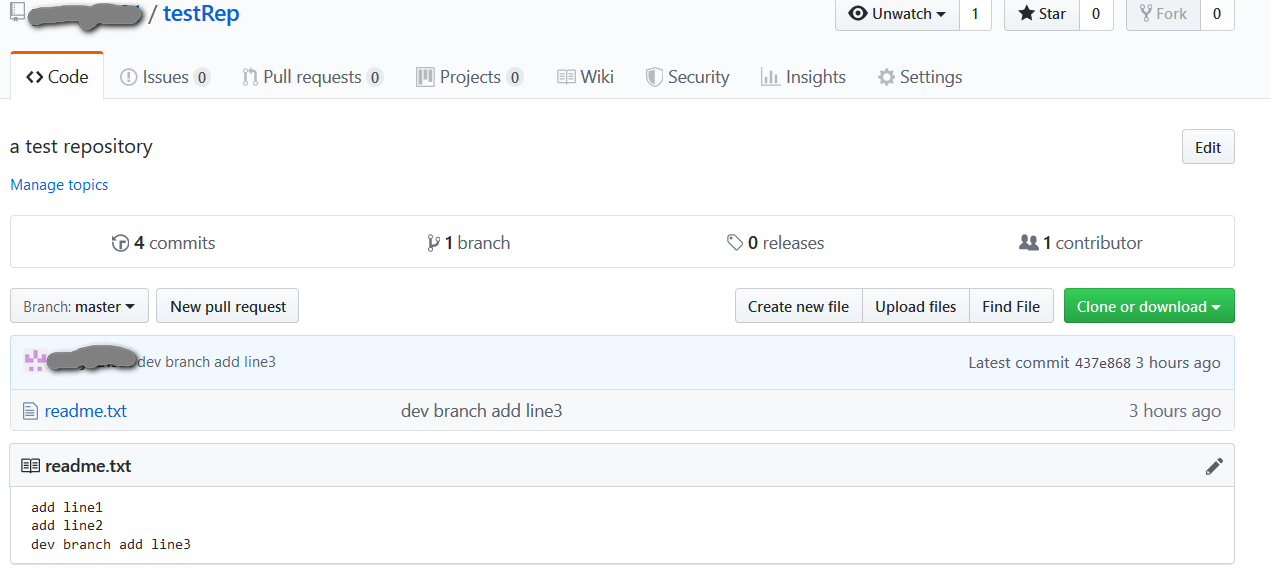Click the tag icon beside 0 releases
The image size is (1271, 575).
coord(735,243)
